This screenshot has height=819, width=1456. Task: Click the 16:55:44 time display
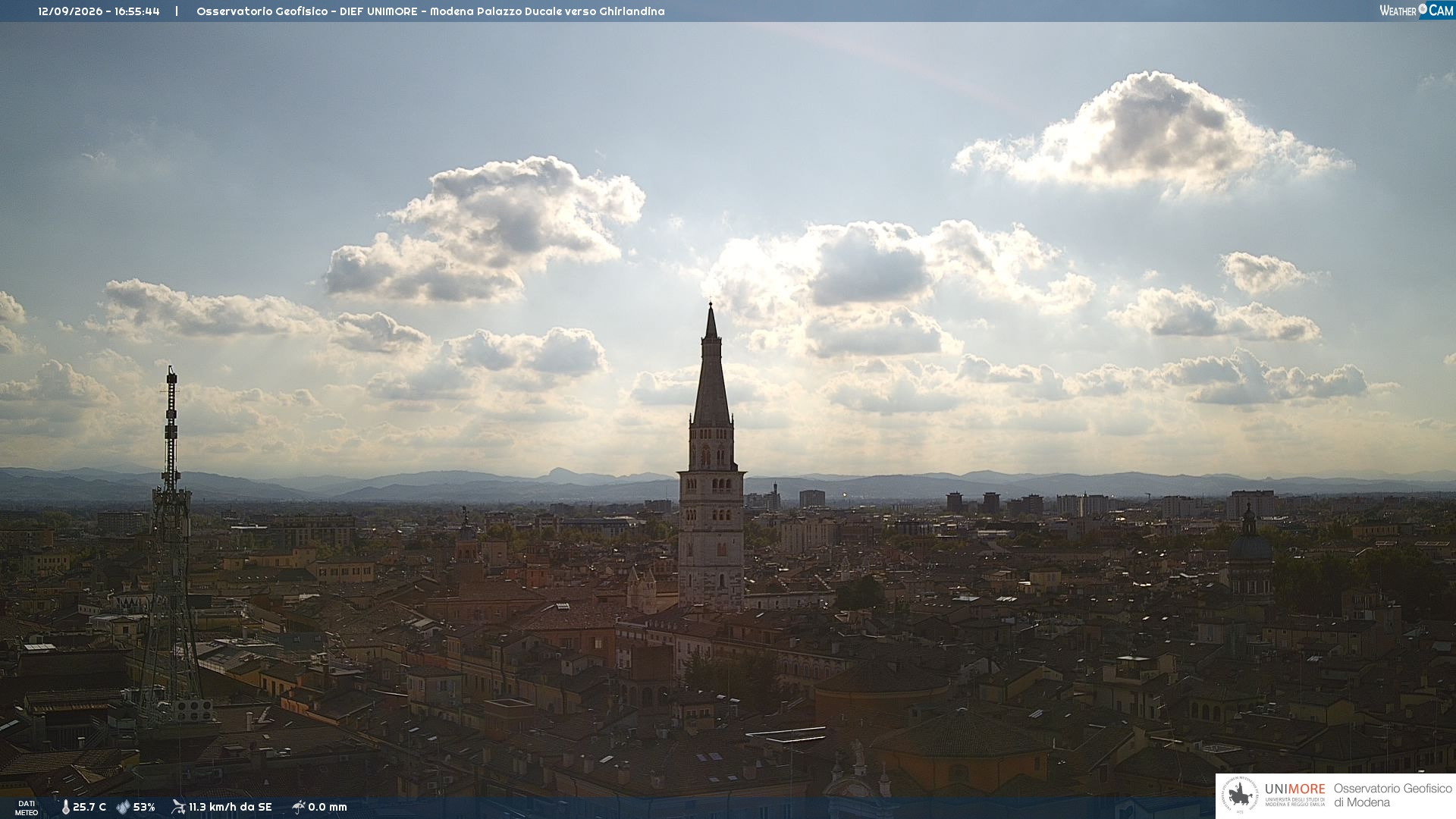click(137, 11)
